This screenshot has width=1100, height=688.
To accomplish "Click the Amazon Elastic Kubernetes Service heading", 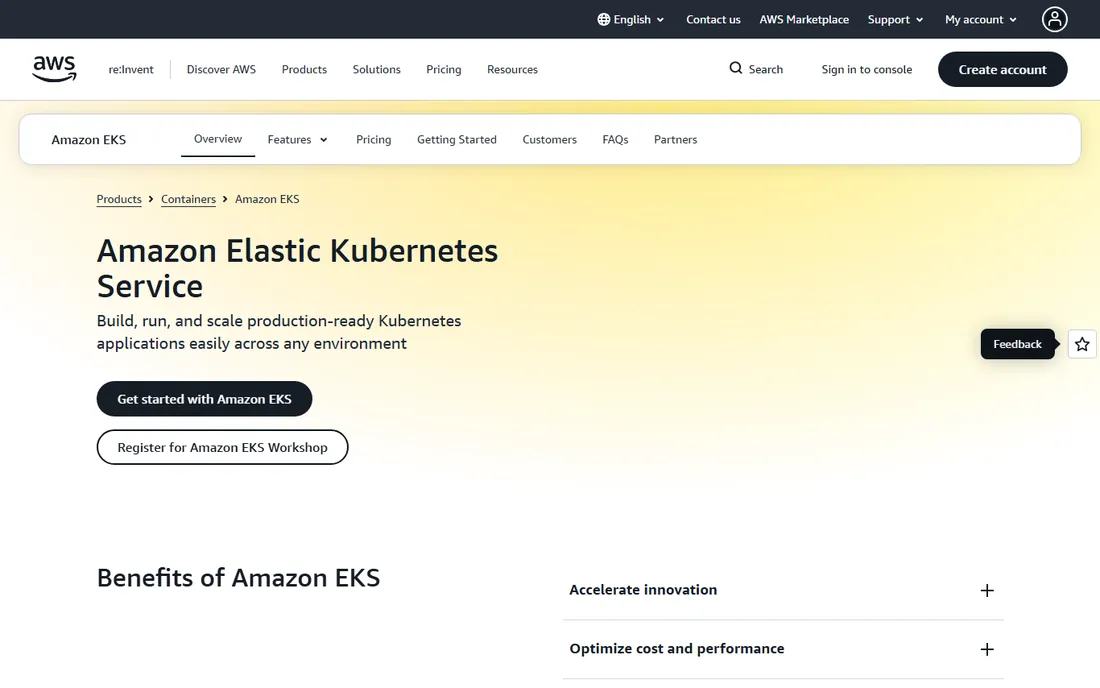I will [297, 269].
